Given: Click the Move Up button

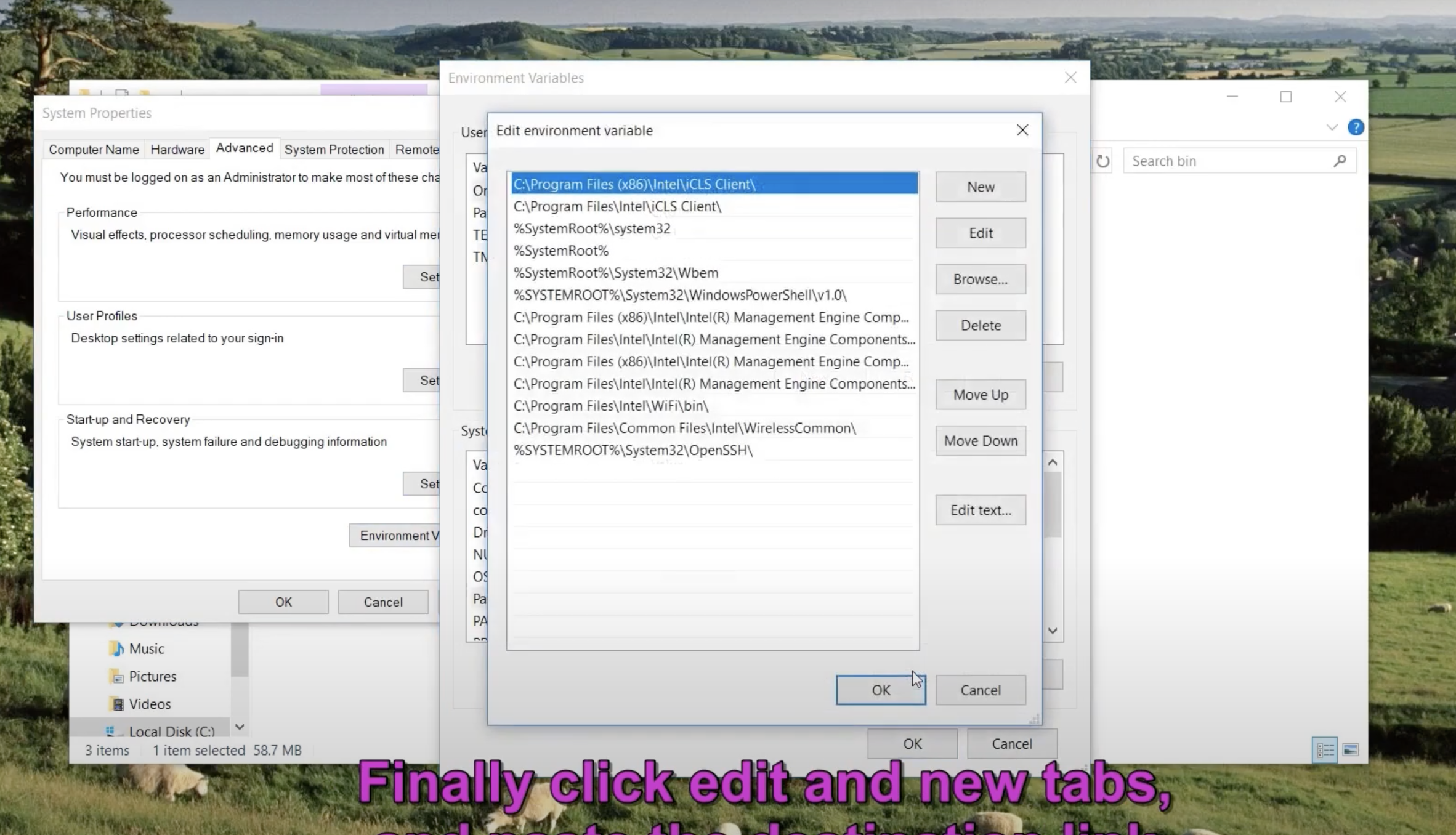Looking at the screenshot, I should pyautogui.click(x=980, y=395).
